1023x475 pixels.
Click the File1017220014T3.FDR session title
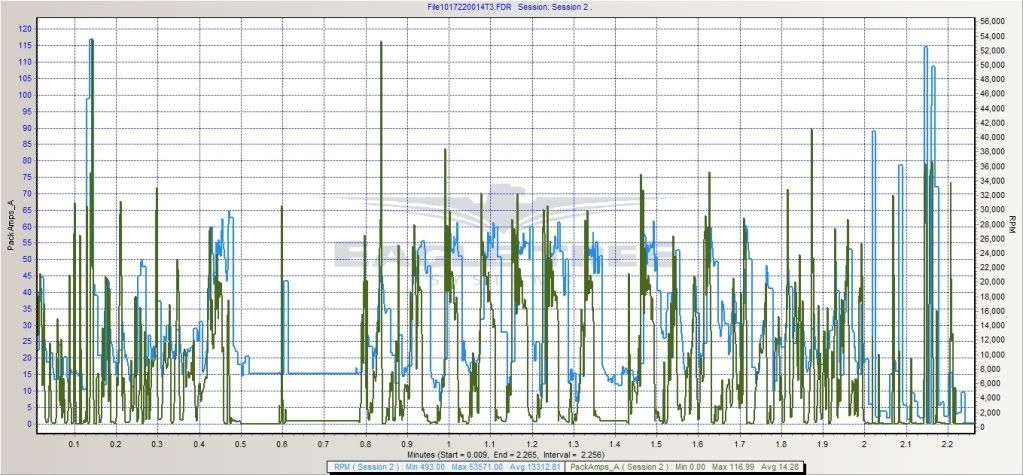(511, 6)
